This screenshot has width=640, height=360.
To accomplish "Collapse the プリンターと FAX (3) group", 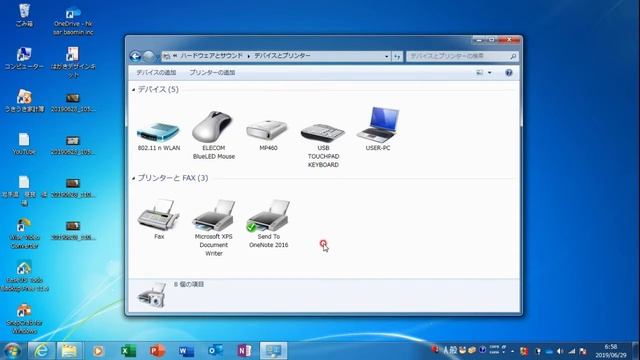I will (133, 178).
